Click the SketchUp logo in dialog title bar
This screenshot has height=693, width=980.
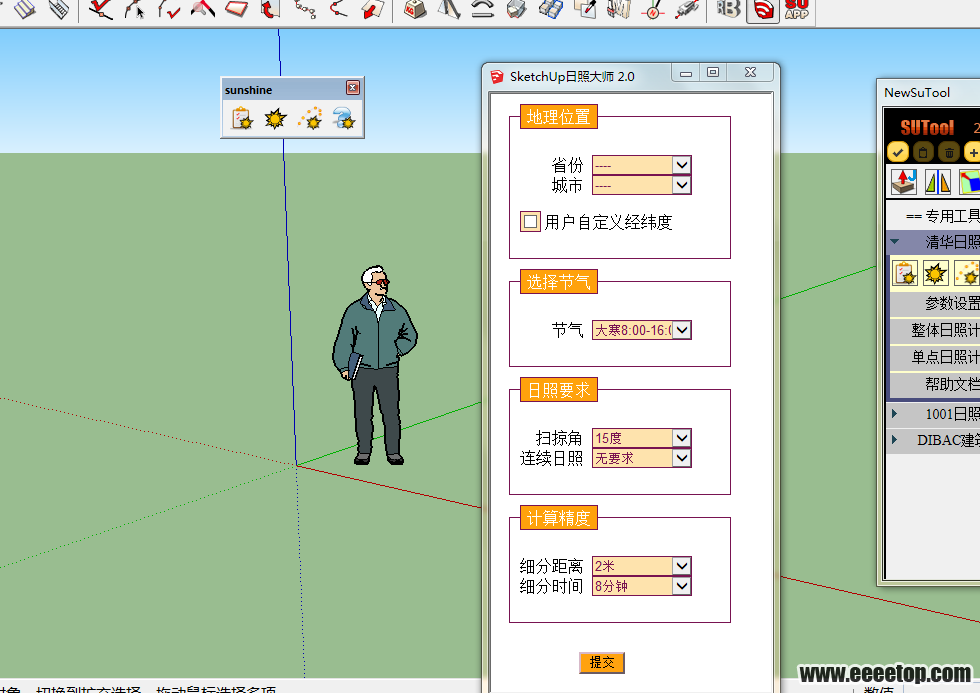click(x=498, y=77)
